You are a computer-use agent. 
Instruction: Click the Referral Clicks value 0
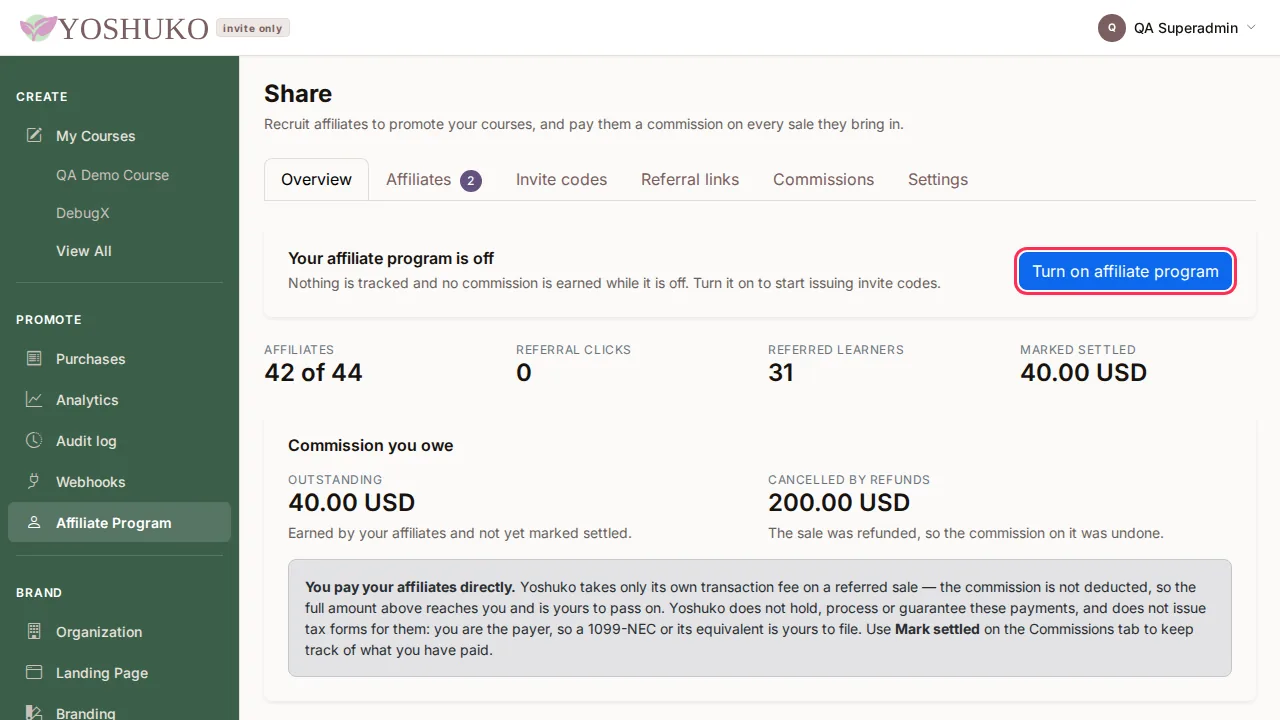pos(524,373)
